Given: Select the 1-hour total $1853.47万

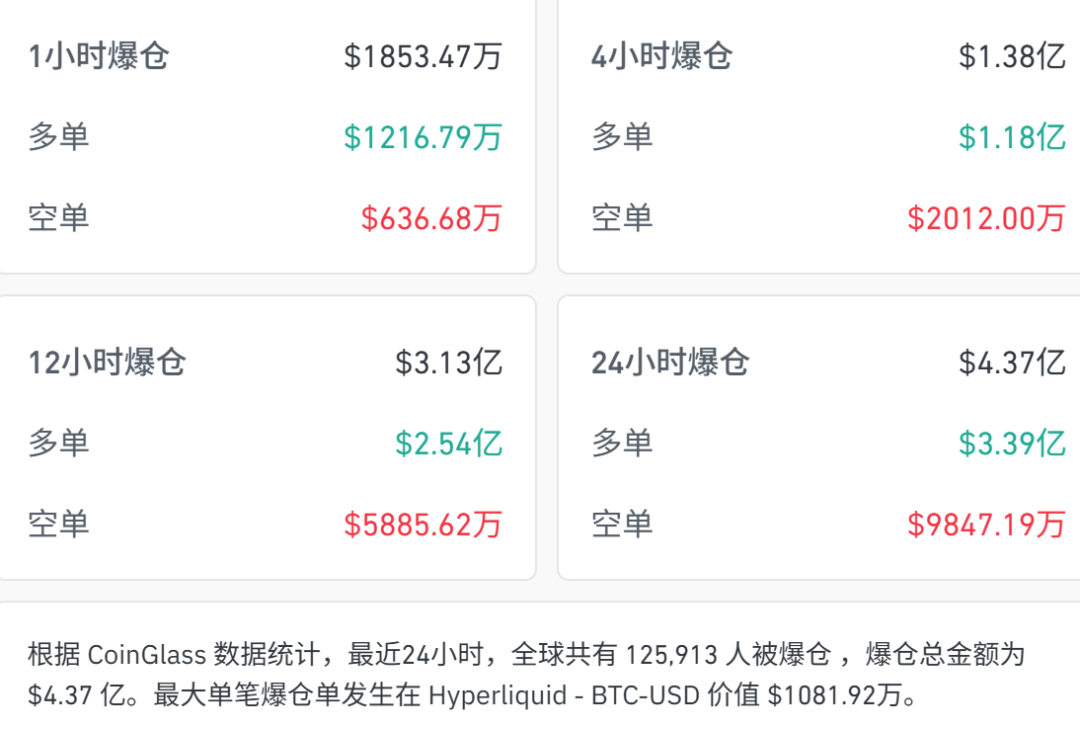Looking at the screenshot, I should 422,56.
